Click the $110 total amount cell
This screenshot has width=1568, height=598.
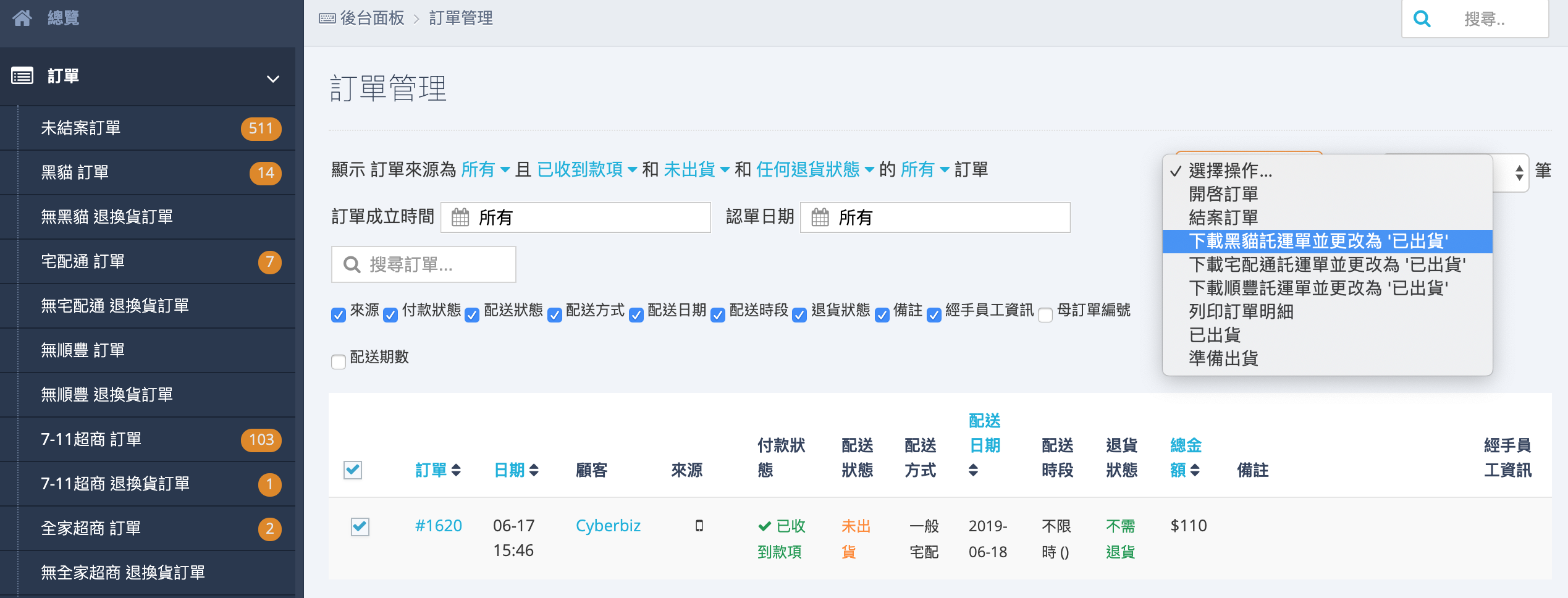pyautogui.click(x=1189, y=526)
